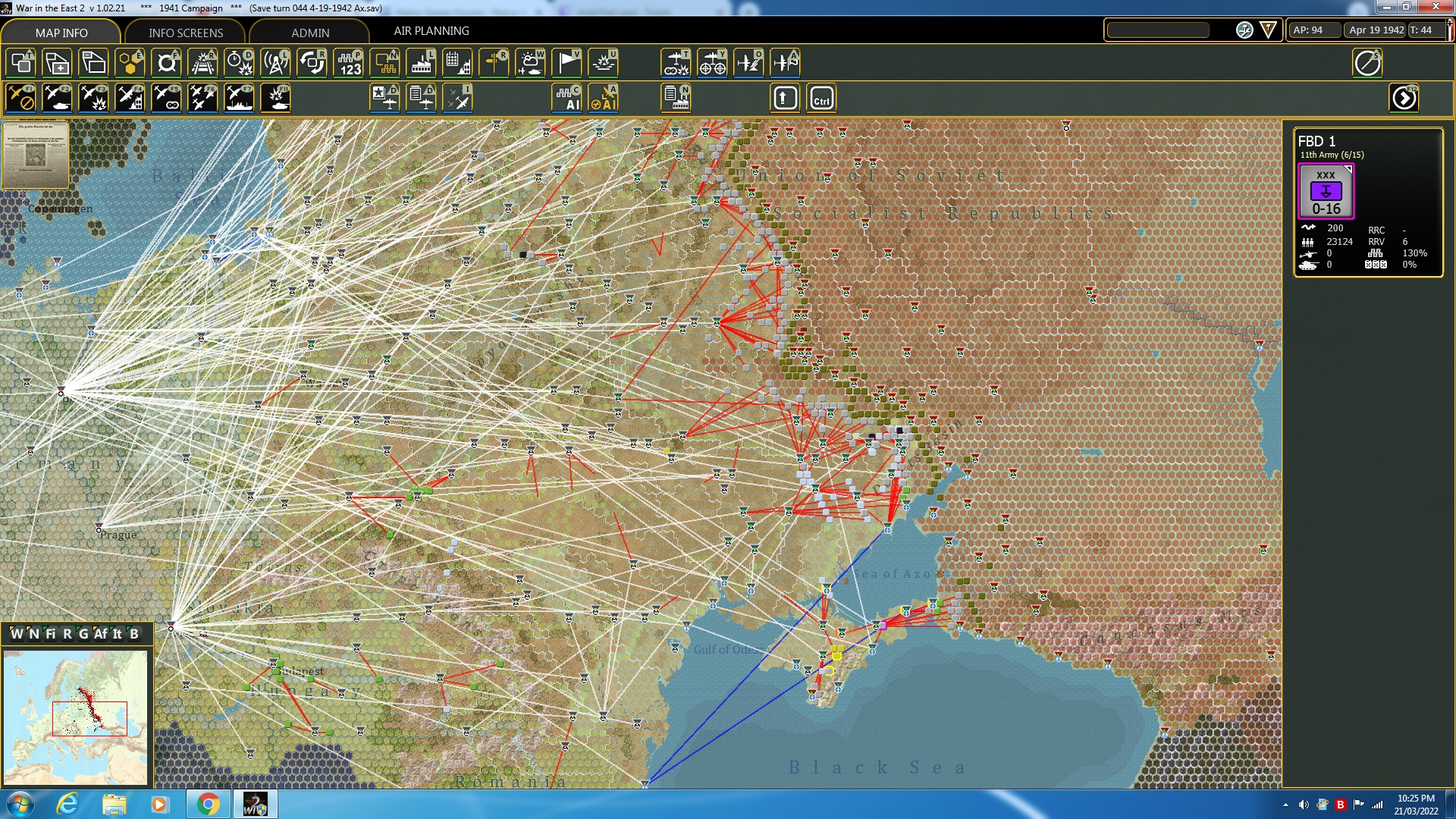The width and height of the screenshot is (1456, 819).
Task: Click the AI air assist icon (C)
Action: pyautogui.click(x=566, y=99)
